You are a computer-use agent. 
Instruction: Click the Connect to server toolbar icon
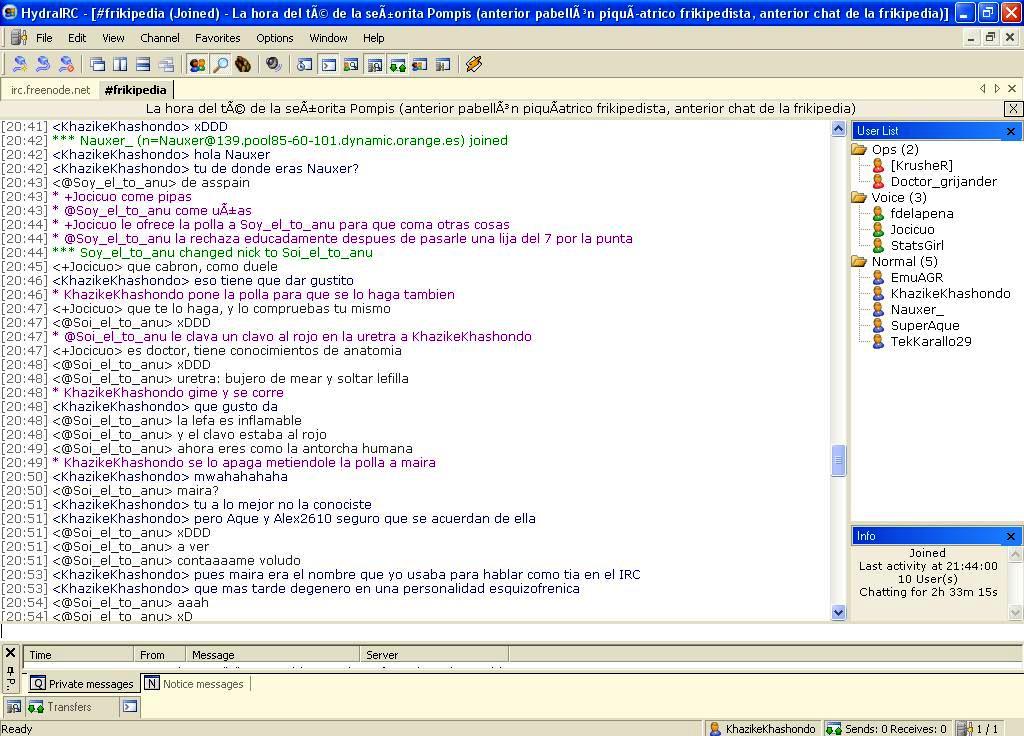[x=19, y=64]
